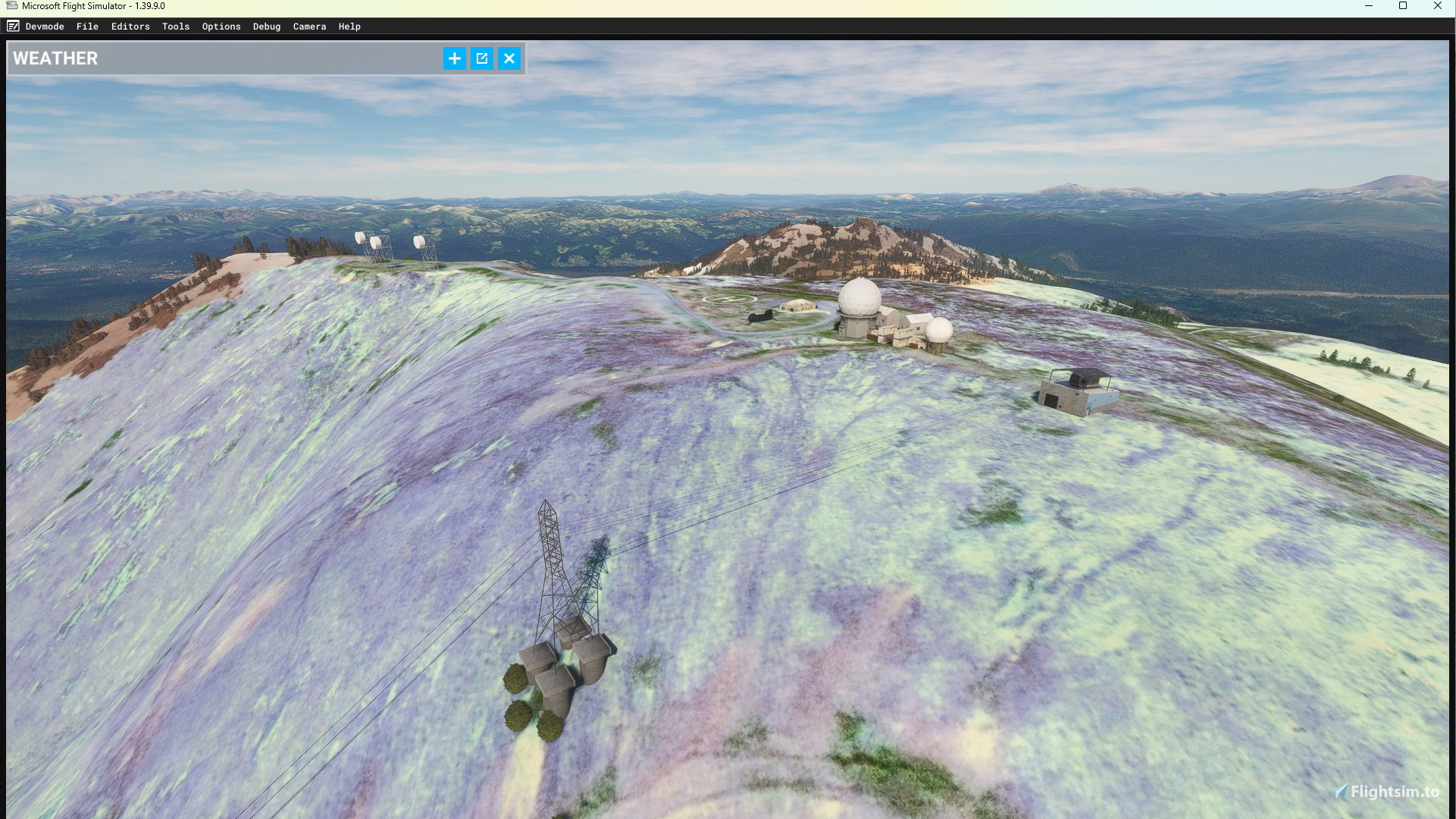1456x819 pixels.
Task: Open the Options menu
Action: 221,27
